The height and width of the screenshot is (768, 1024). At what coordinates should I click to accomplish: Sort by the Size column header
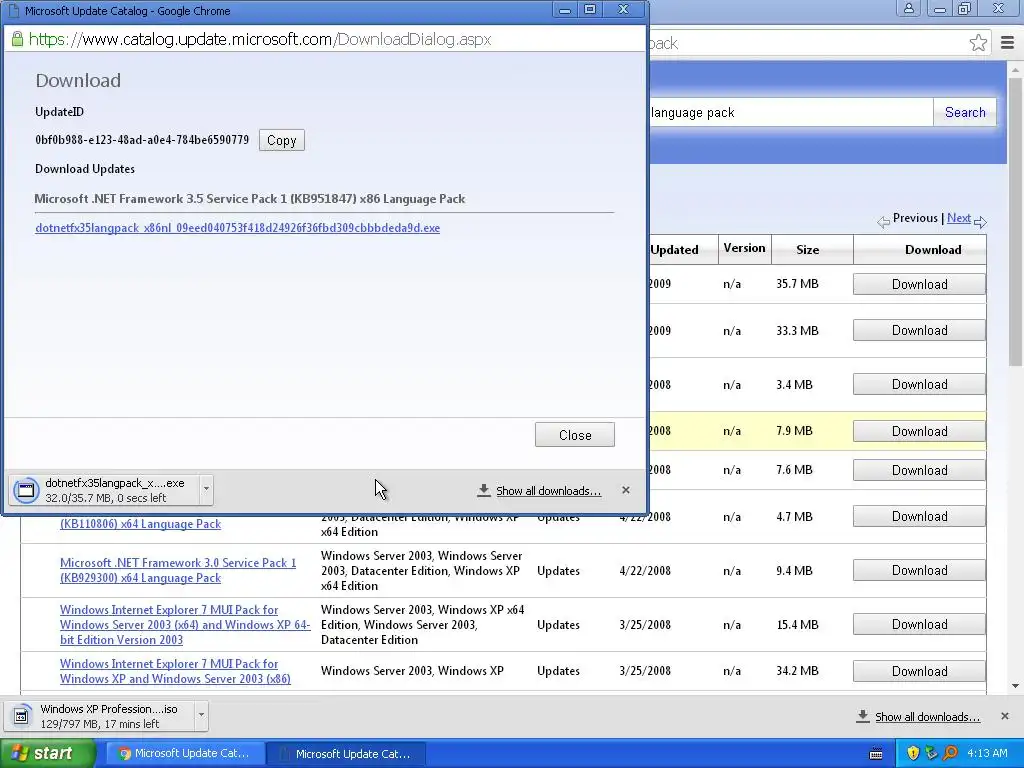pyautogui.click(x=808, y=249)
